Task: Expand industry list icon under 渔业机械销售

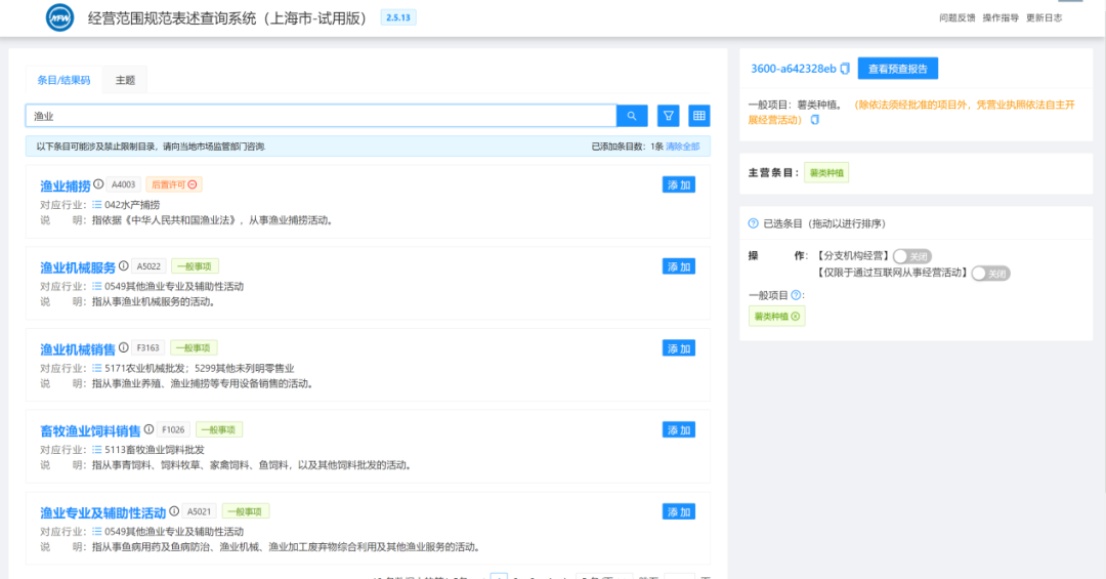Action: [97, 368]
